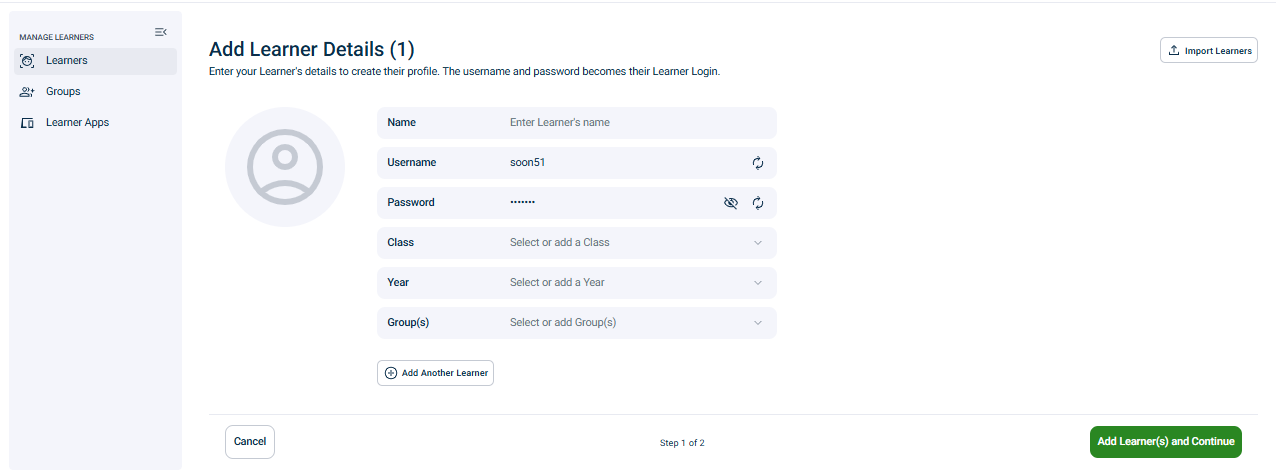Click the learner avatar placeholder
1276x470 pixels.
point(285,167)
